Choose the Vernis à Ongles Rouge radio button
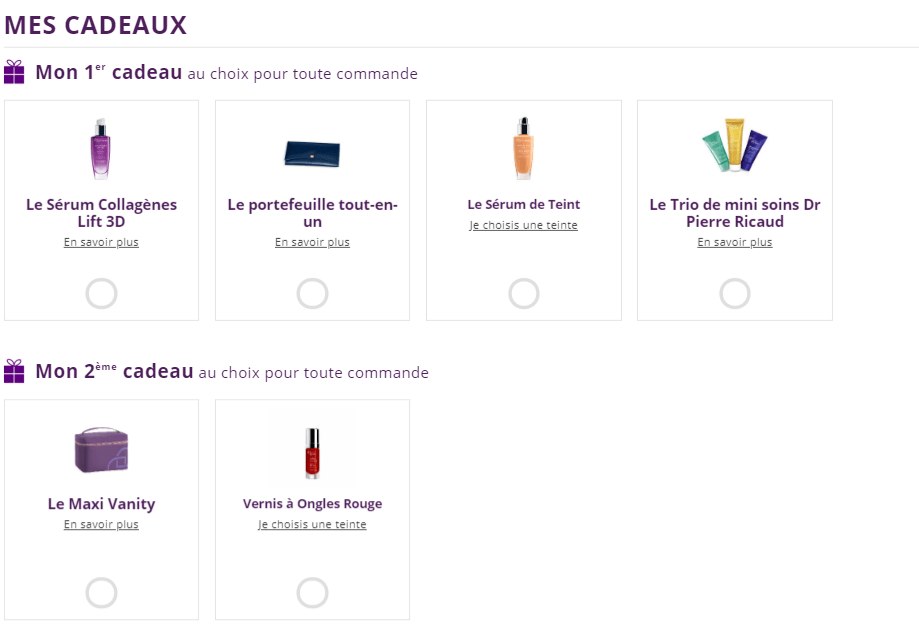Viewport: 919px width, 624px height. (312, 593)
